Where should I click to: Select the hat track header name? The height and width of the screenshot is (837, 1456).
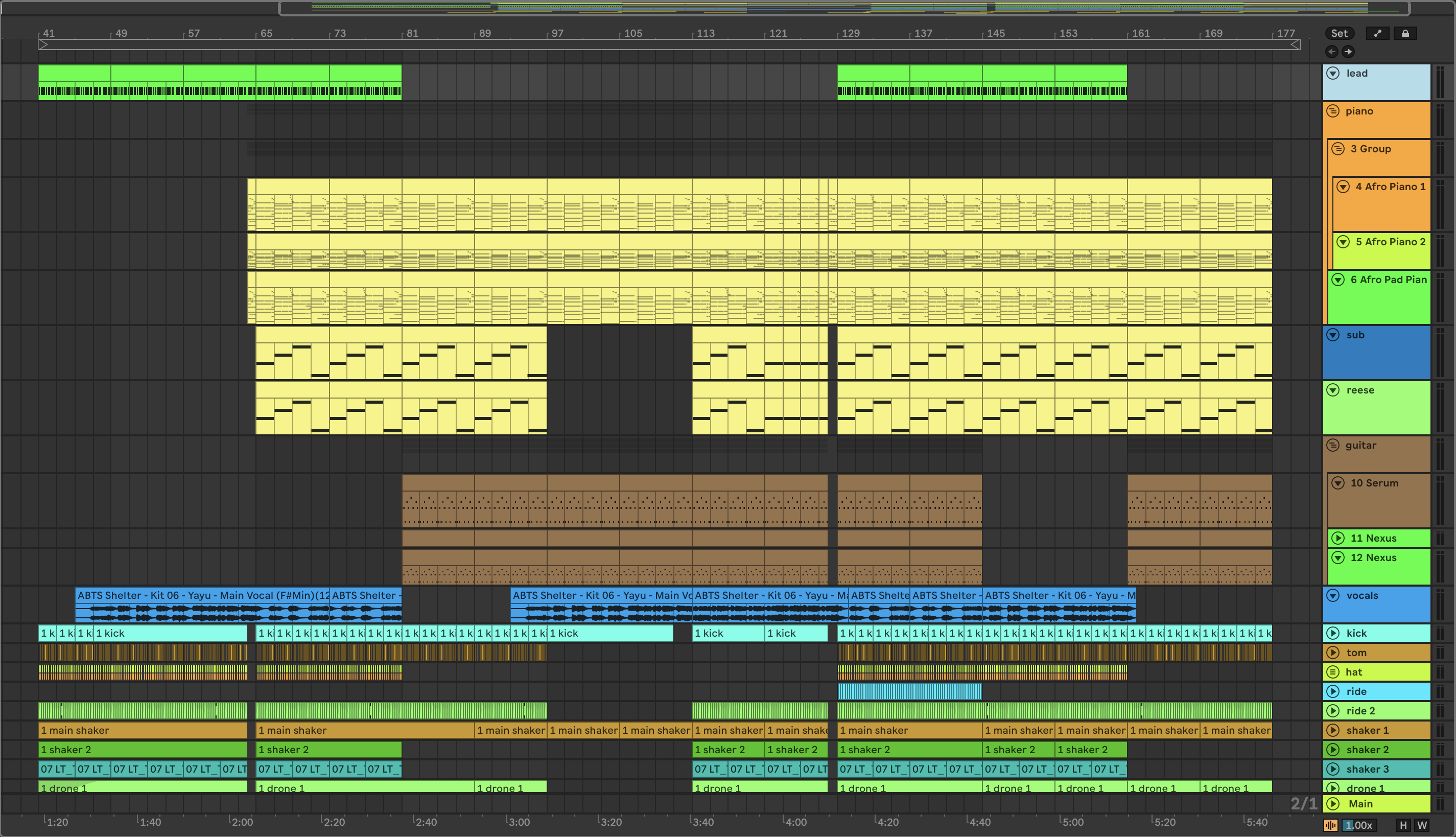pyautogui.click(x=1354, y=672)
